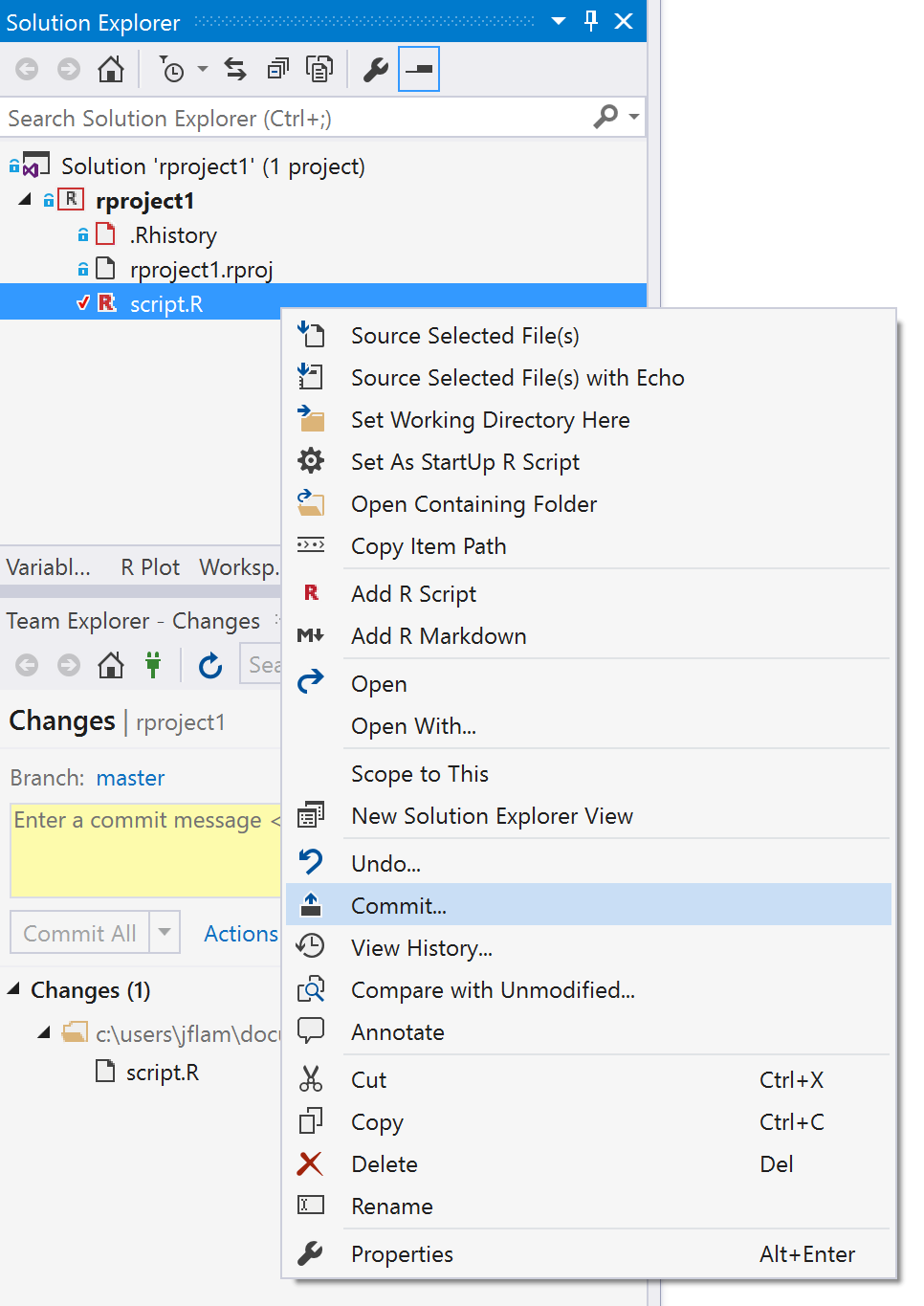Click Copy in the context menu
This screenshot has height=1306, width=924.
point(588,1122)
